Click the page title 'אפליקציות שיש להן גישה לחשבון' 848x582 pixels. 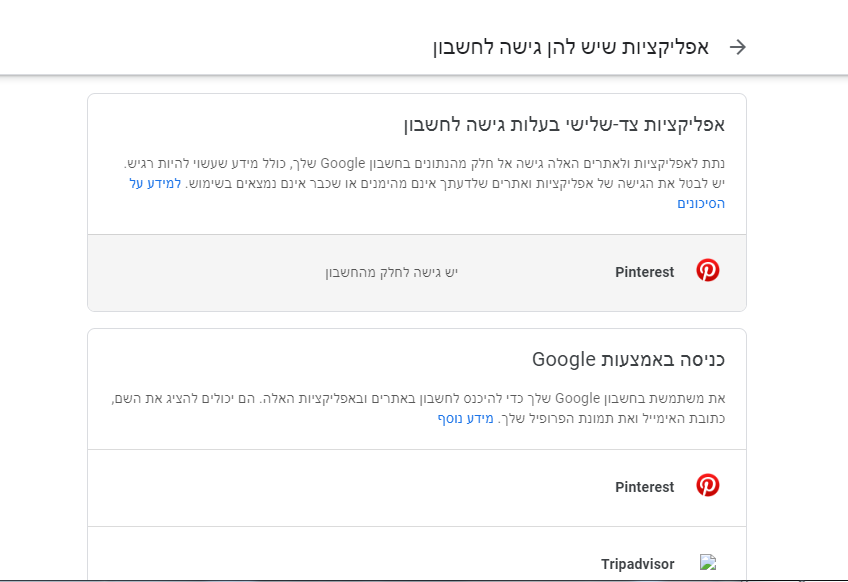570,47
